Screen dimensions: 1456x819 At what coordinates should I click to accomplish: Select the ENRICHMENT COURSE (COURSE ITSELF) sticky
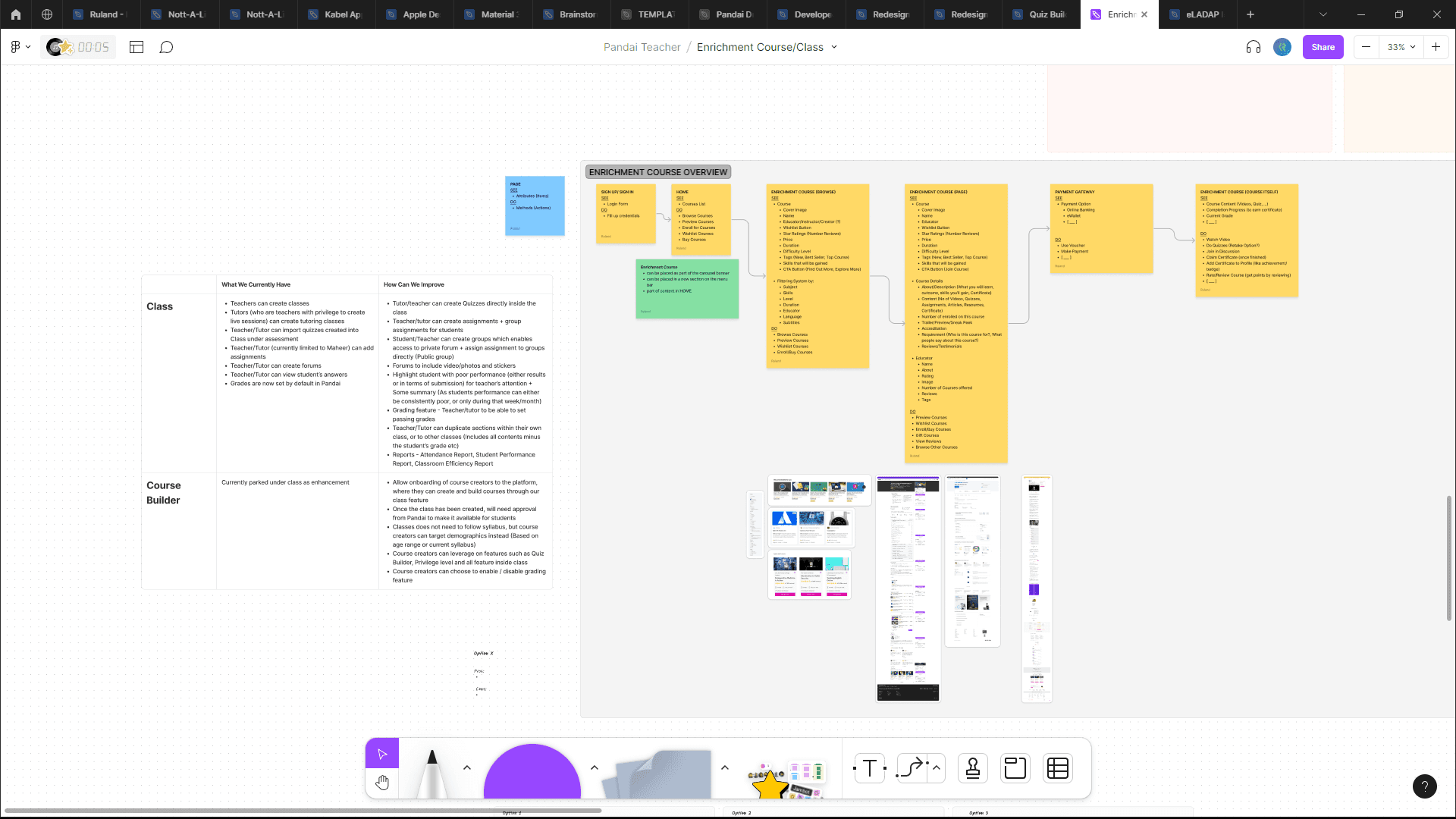point(1247,240)
